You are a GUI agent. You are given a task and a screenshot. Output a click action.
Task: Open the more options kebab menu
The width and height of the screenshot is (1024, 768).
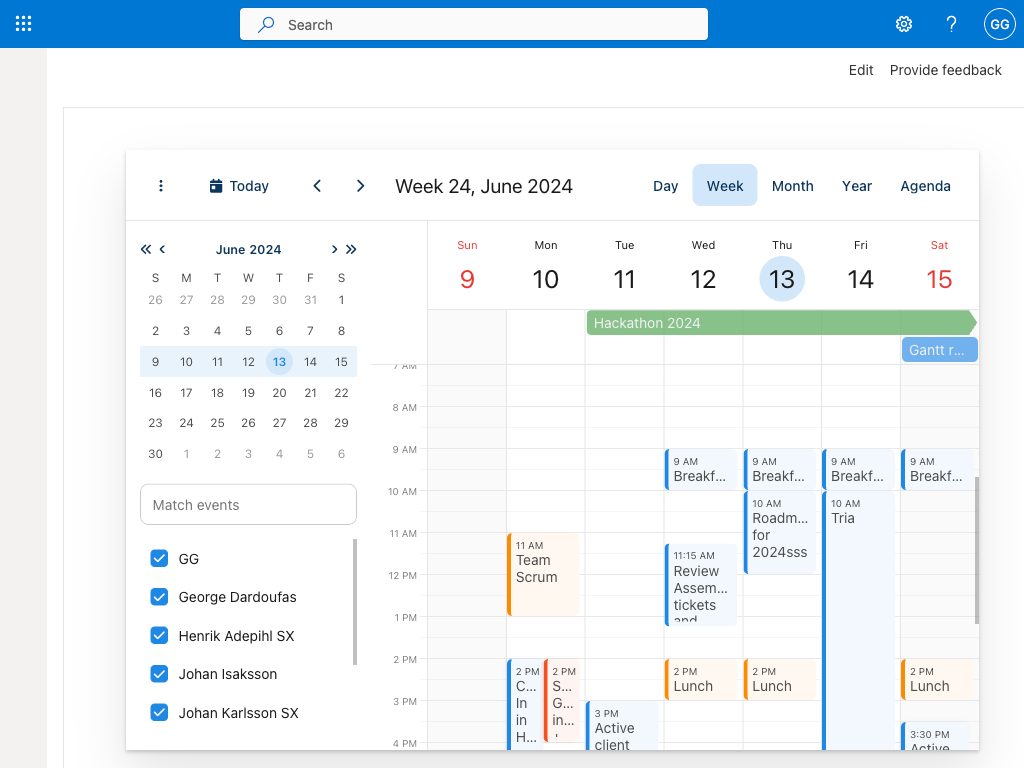[x=161, y=185]
